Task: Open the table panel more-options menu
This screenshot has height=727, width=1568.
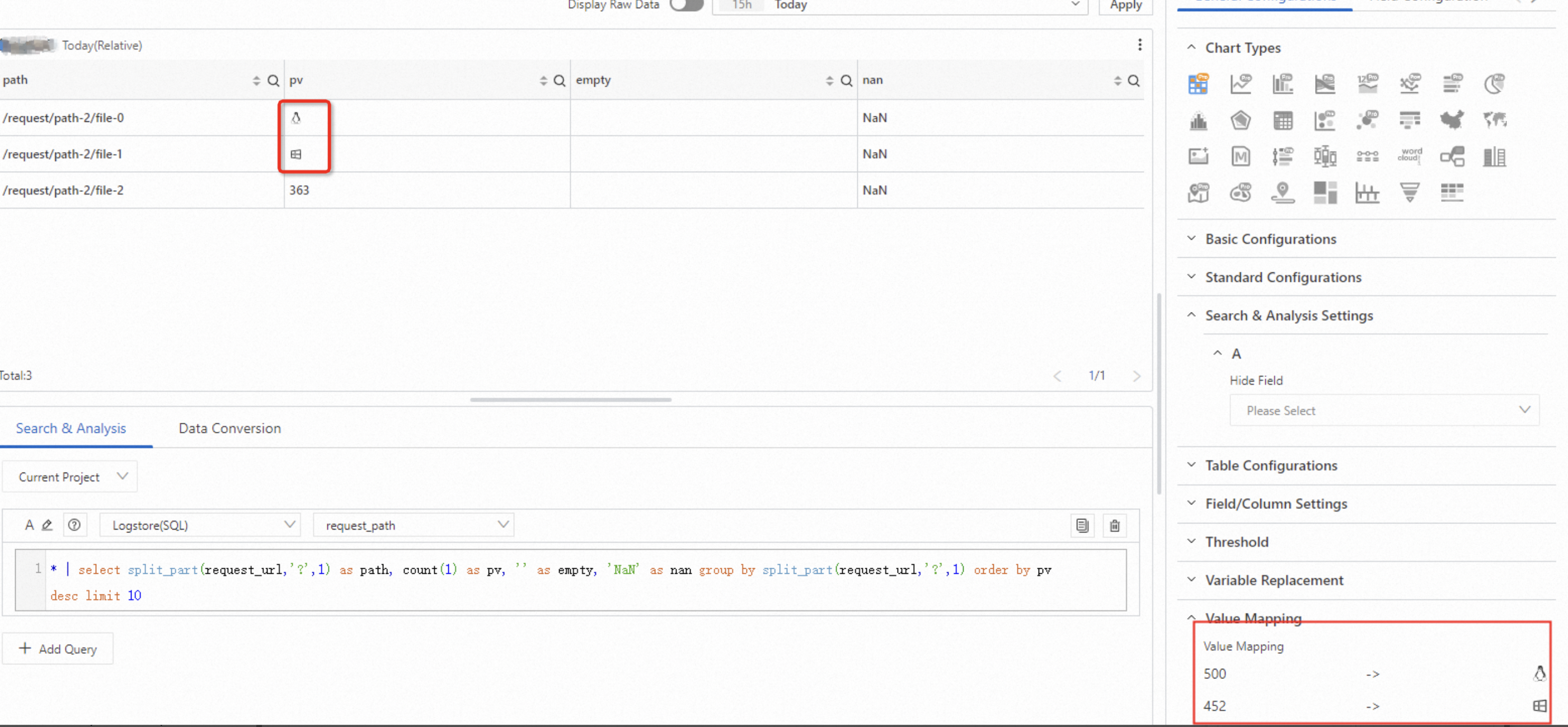Action: (x=1139, y=45)
